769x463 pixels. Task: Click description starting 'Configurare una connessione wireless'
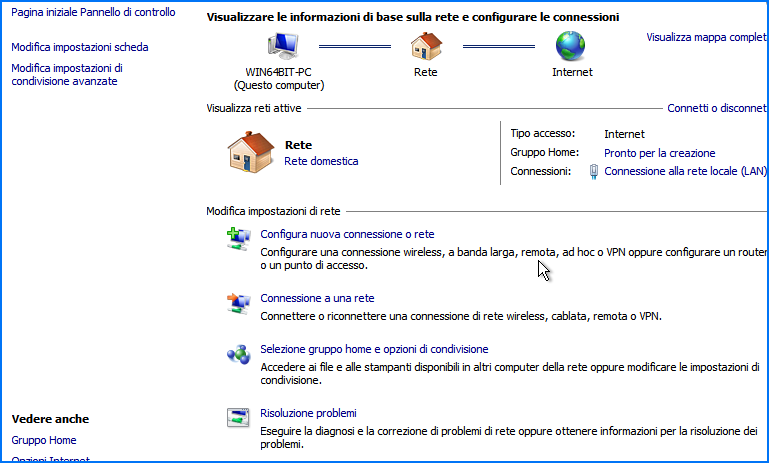pyautogui.click(x=513, y=259)
